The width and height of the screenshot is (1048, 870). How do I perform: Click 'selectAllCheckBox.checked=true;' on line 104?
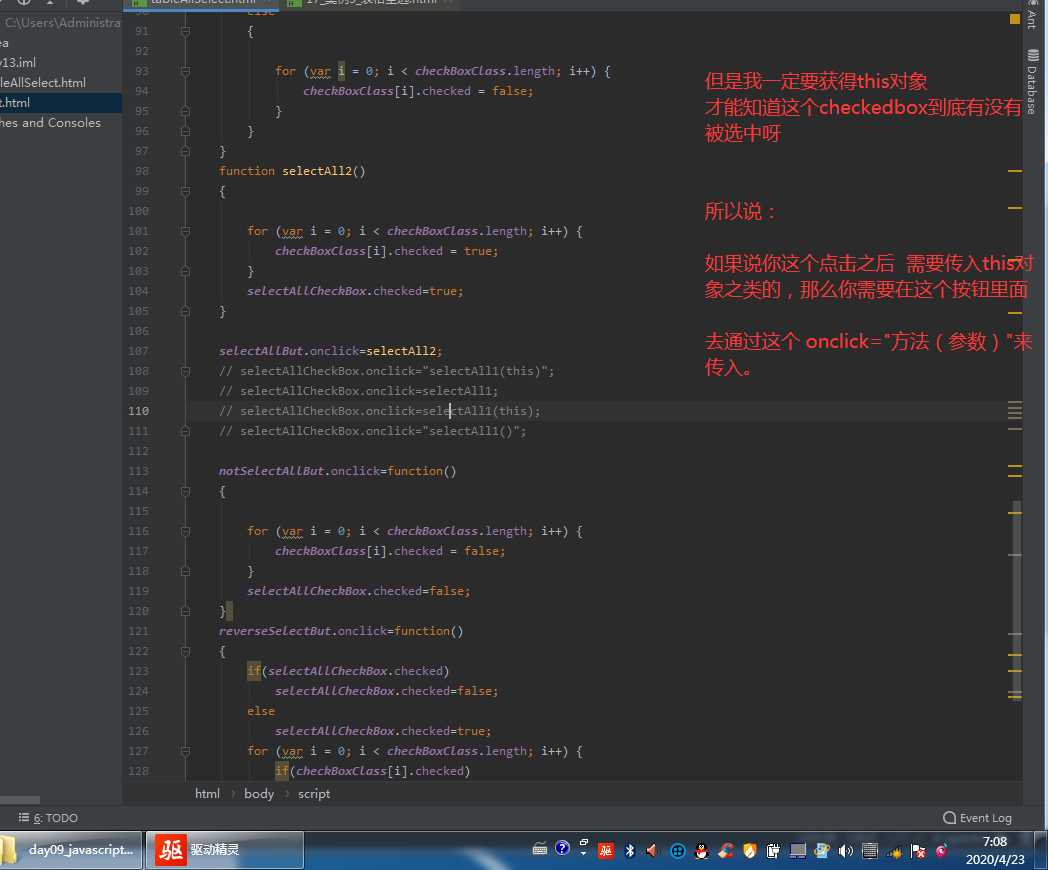[x=355, y=291]
